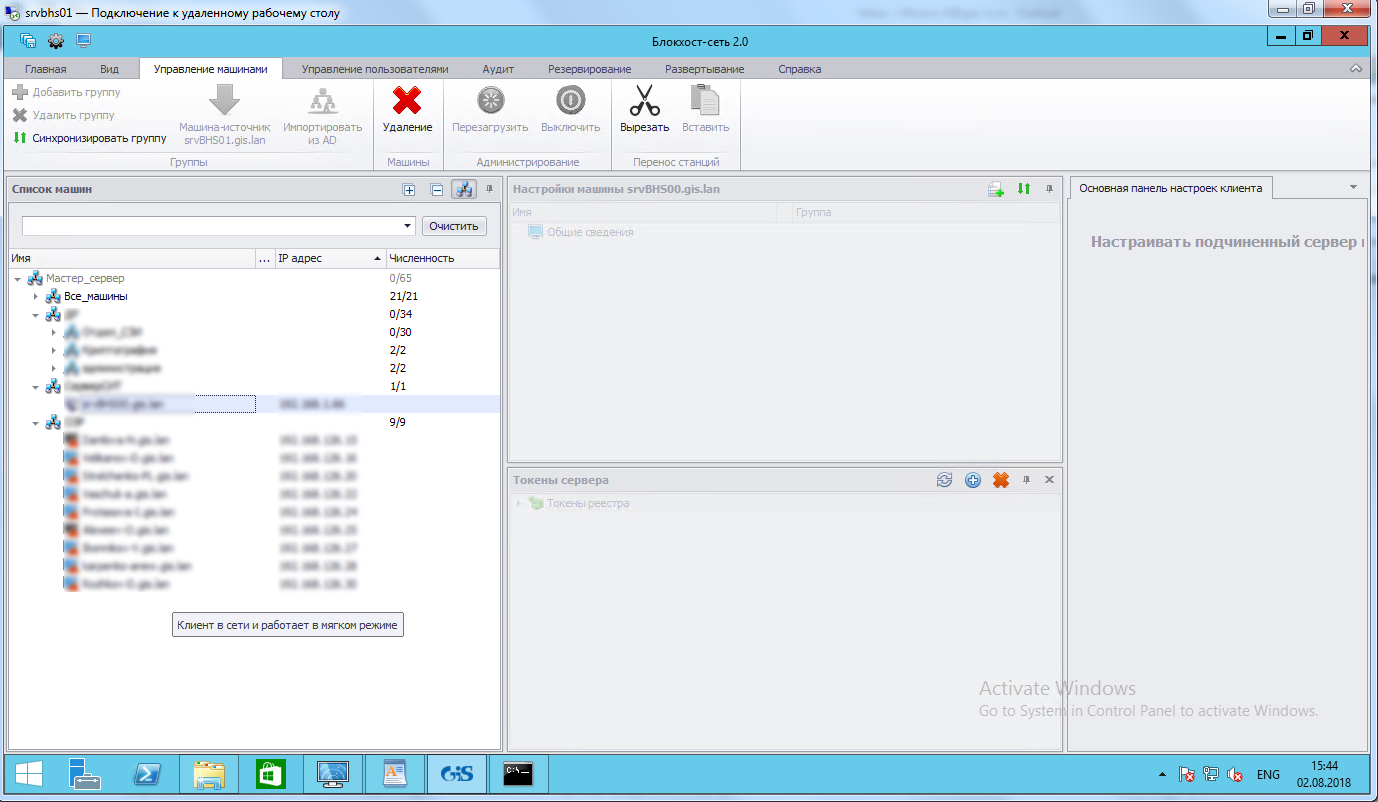1378x802 pixels.
Task: Open the client settings panel dropdown arrow
Action: click(1353, 187)
